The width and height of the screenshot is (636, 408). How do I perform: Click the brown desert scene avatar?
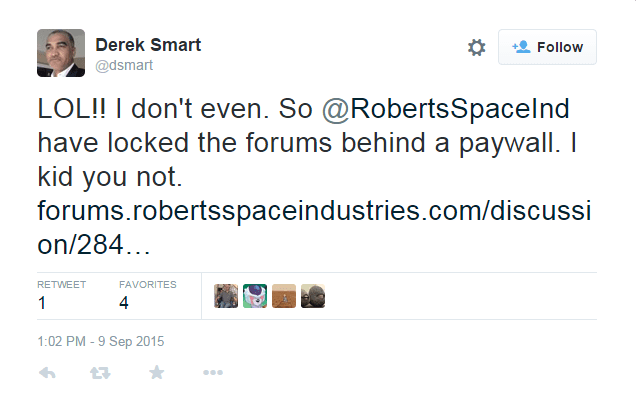pos(284,296)
